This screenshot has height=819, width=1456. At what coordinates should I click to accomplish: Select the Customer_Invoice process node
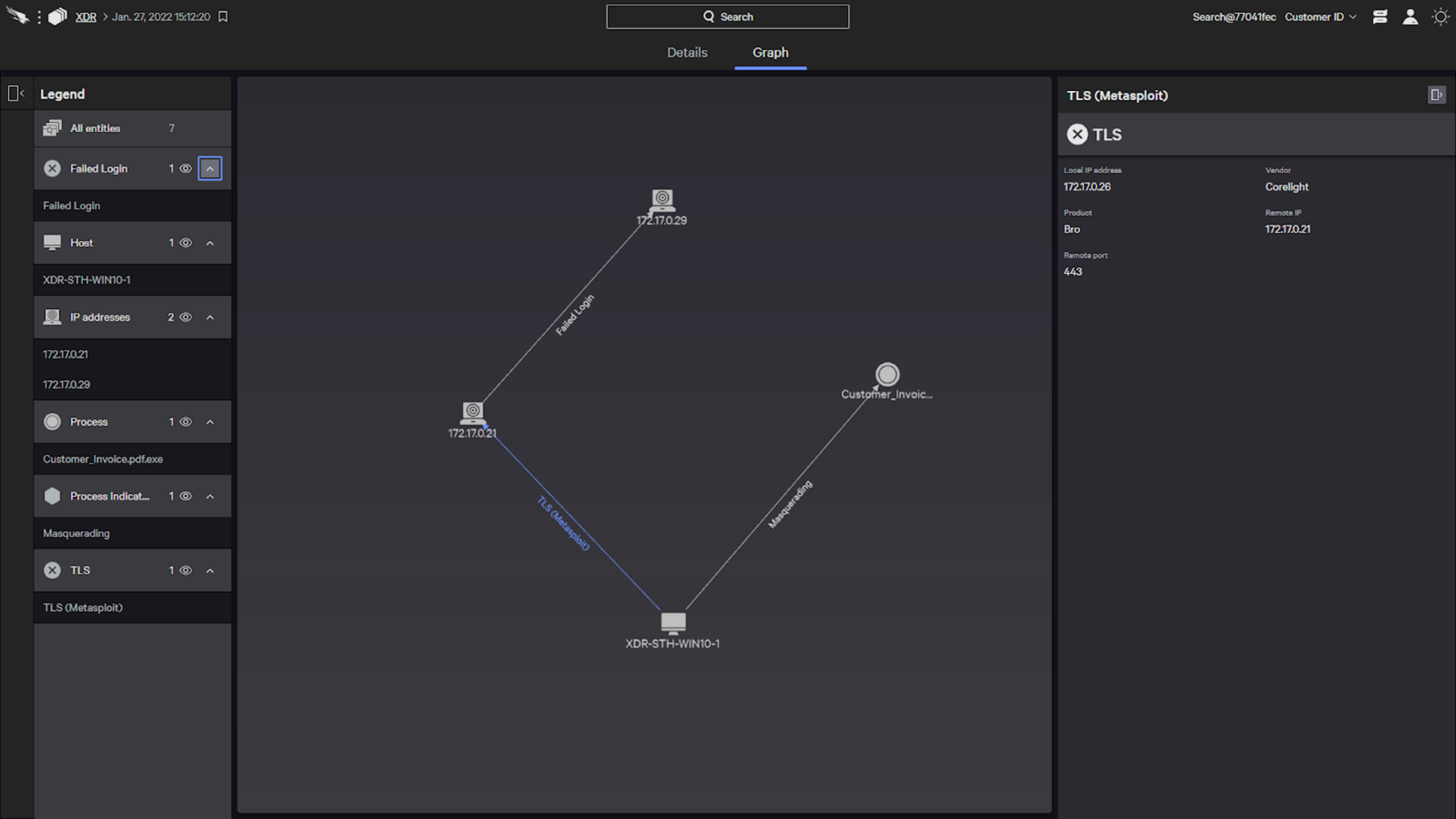point(887,375)
